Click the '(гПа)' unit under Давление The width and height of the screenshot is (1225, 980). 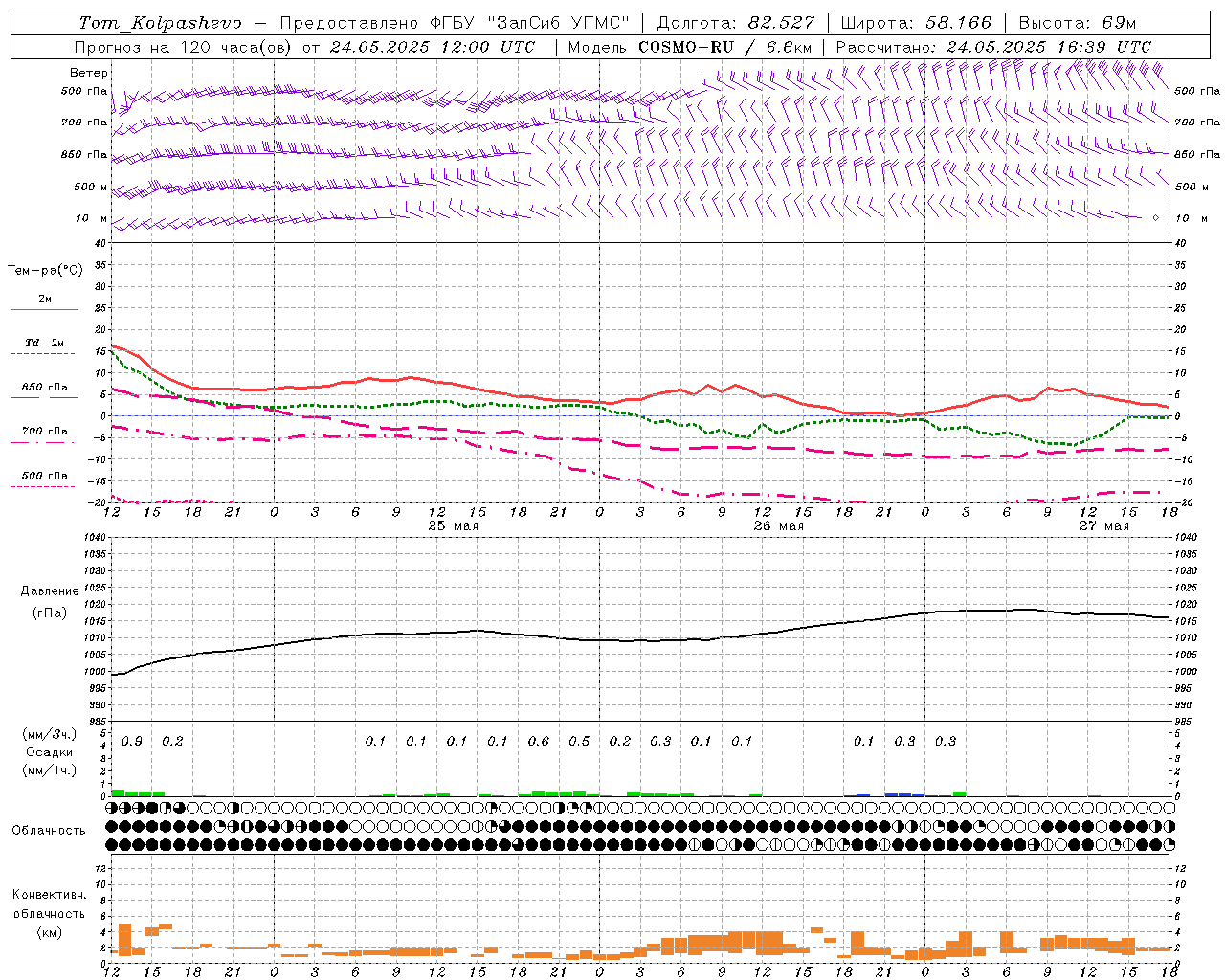click(x=50, y=613)
